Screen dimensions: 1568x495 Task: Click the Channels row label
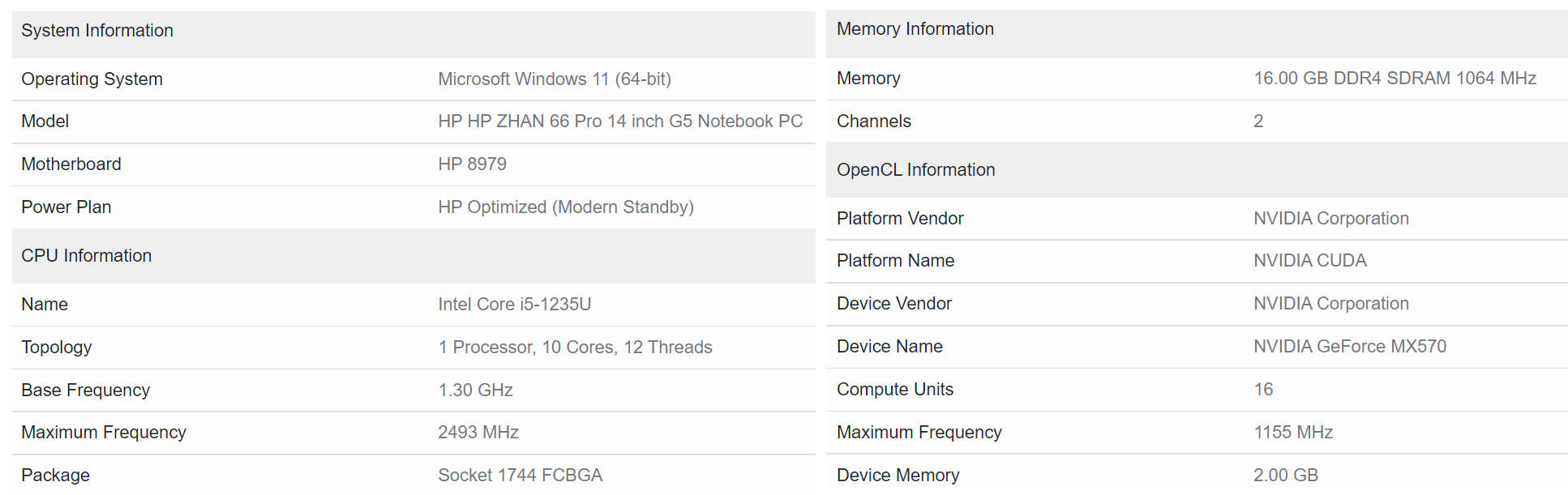point(874,122)
